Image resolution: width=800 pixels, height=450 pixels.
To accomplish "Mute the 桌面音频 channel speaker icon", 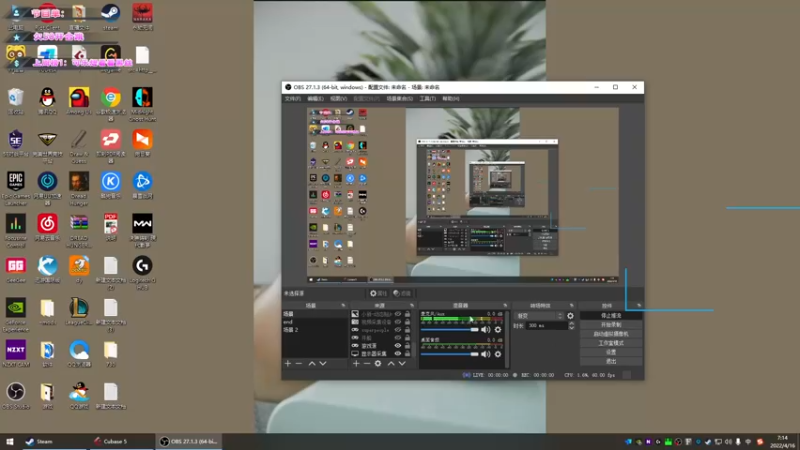I will click(x=486, y=354).
